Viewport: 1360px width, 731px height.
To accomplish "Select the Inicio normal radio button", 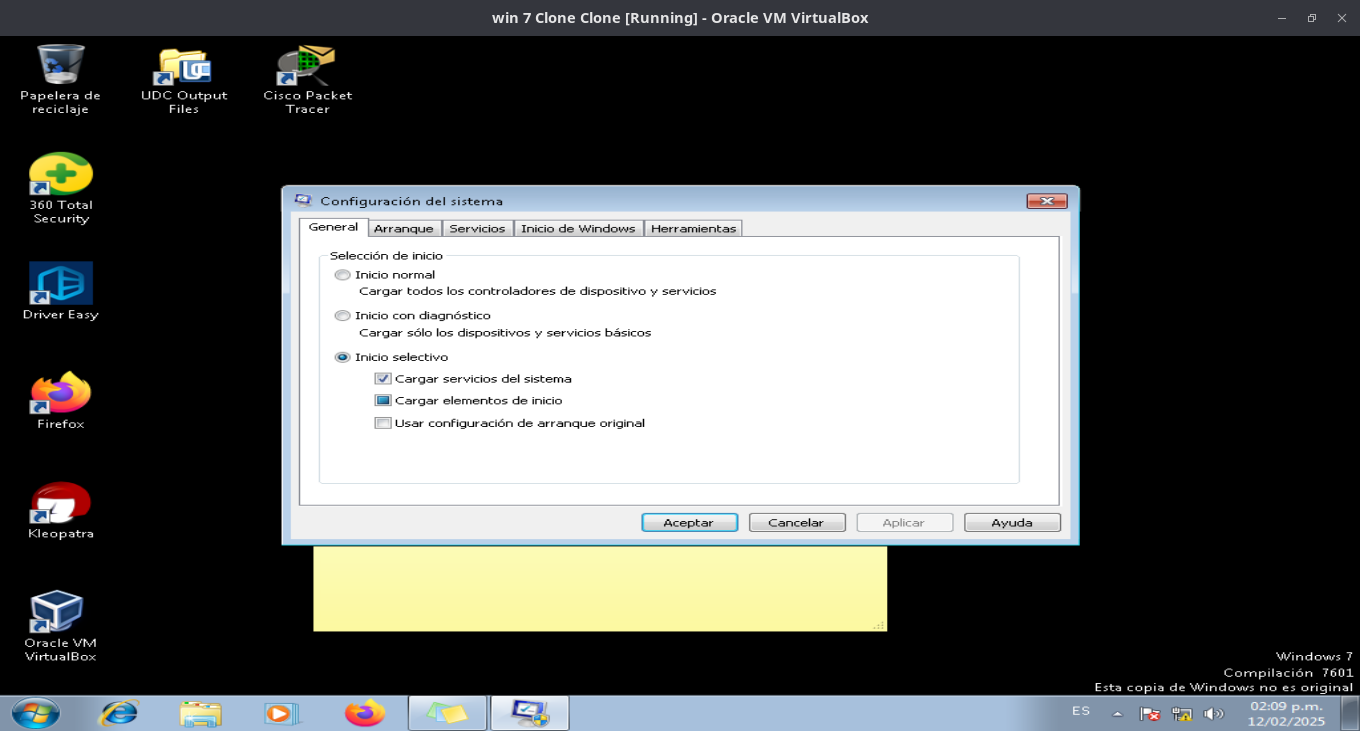I will tap(343, 275).
